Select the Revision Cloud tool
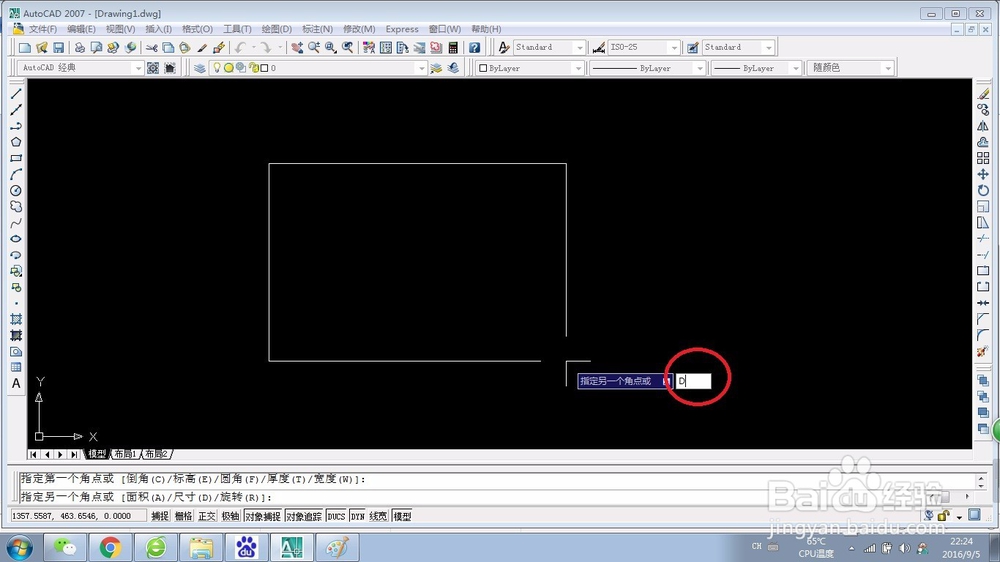1000x562 pixels. pyautogui.click(x=16, y=207)
